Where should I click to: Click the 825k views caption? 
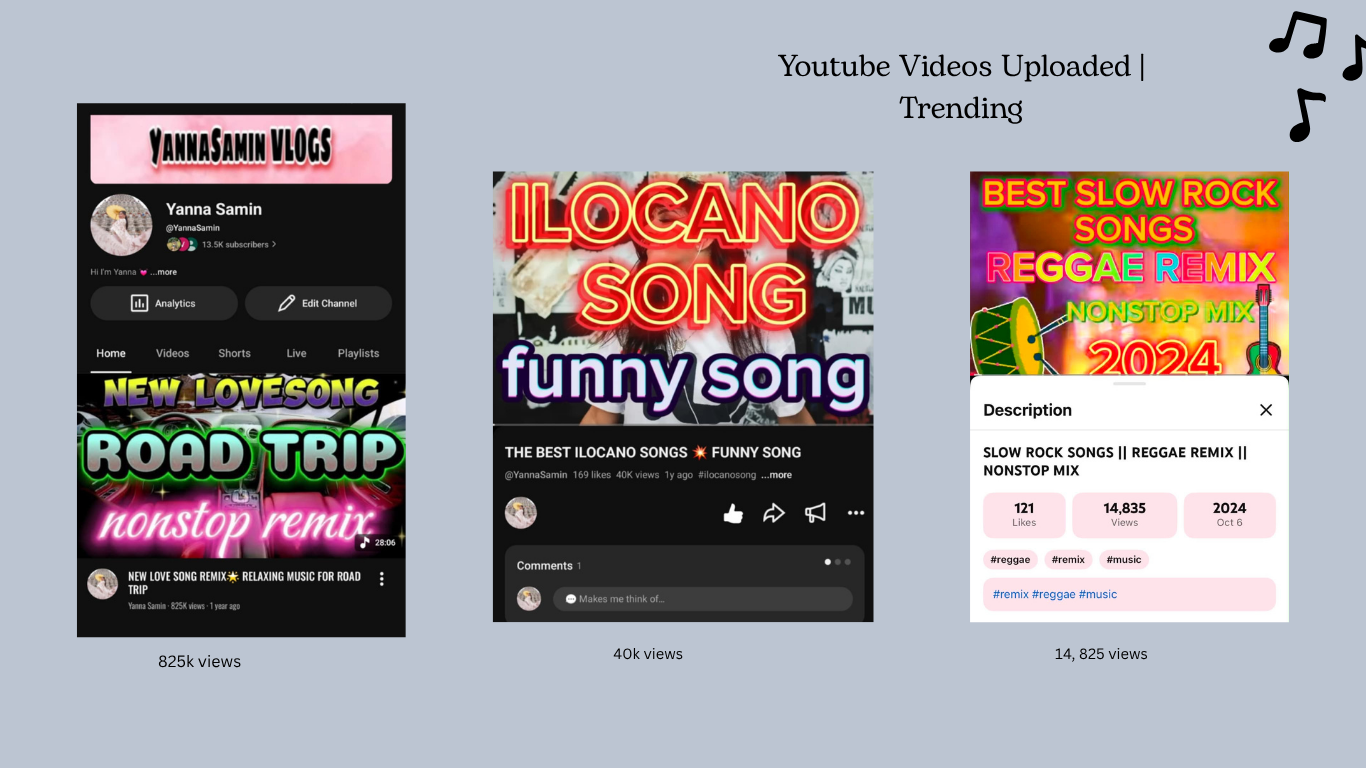tap(199, 661)
